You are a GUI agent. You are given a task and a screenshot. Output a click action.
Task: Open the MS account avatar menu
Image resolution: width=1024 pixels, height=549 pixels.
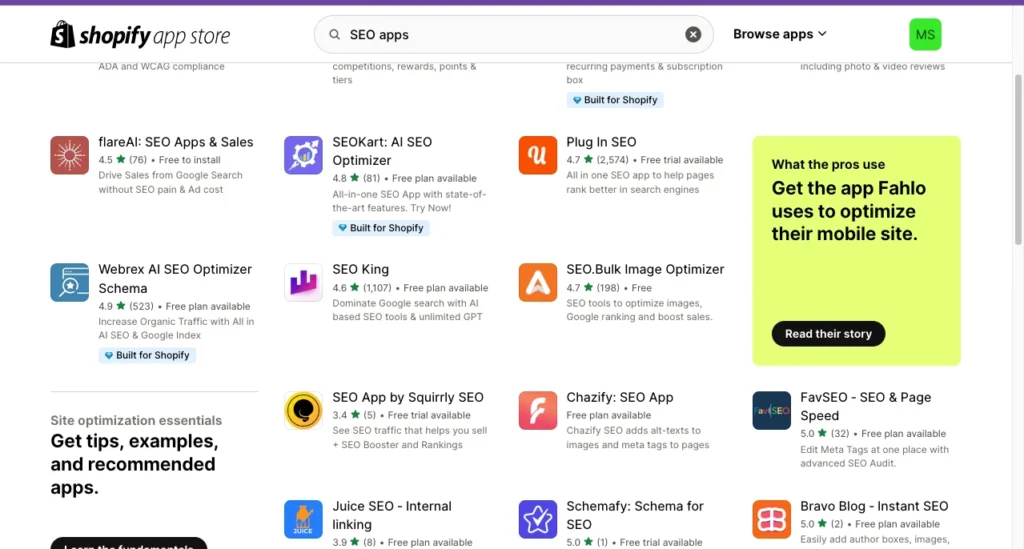tap(925, 35)
